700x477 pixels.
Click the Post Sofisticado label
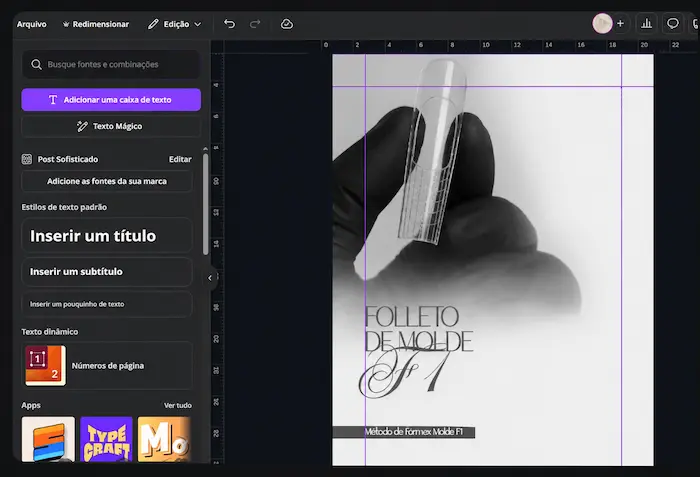coord(67,159)
